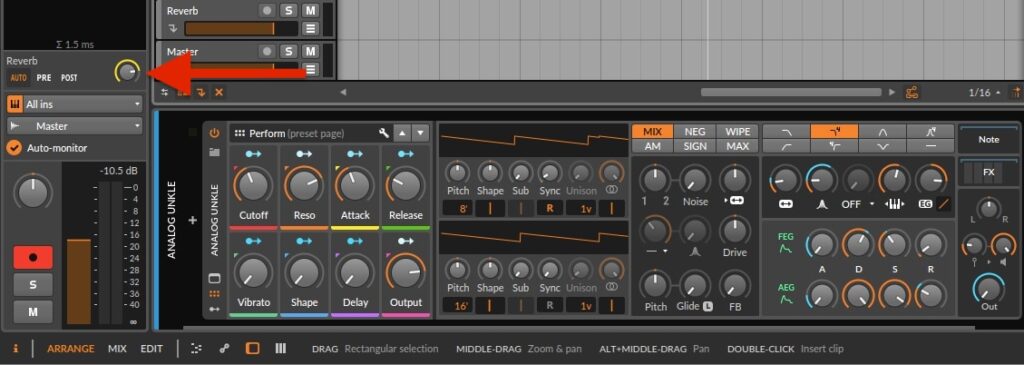Click the wrench icon beside Perform page

[384, 133]
